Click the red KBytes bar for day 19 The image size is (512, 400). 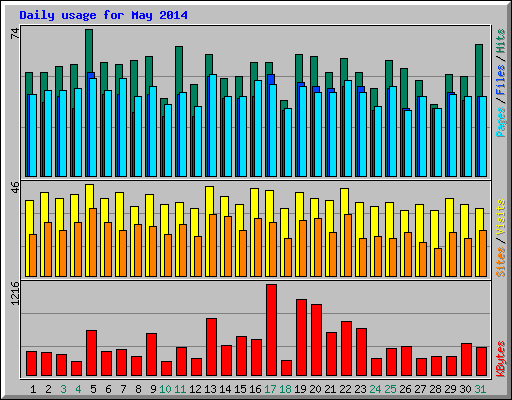pos(301,338)
